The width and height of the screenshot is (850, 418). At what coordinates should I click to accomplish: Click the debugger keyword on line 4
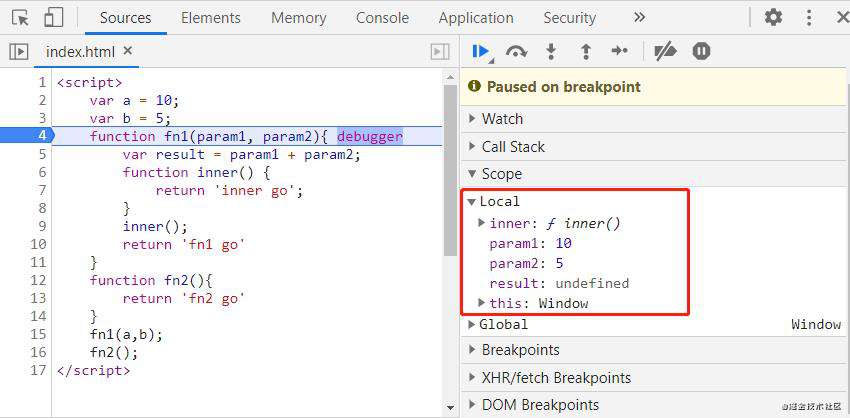pos(370,136)
